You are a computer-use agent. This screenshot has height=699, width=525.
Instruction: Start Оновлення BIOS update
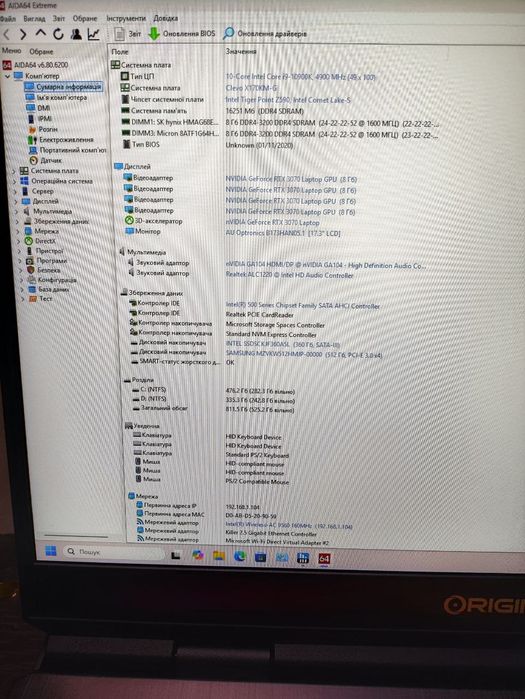coord(182,33)
